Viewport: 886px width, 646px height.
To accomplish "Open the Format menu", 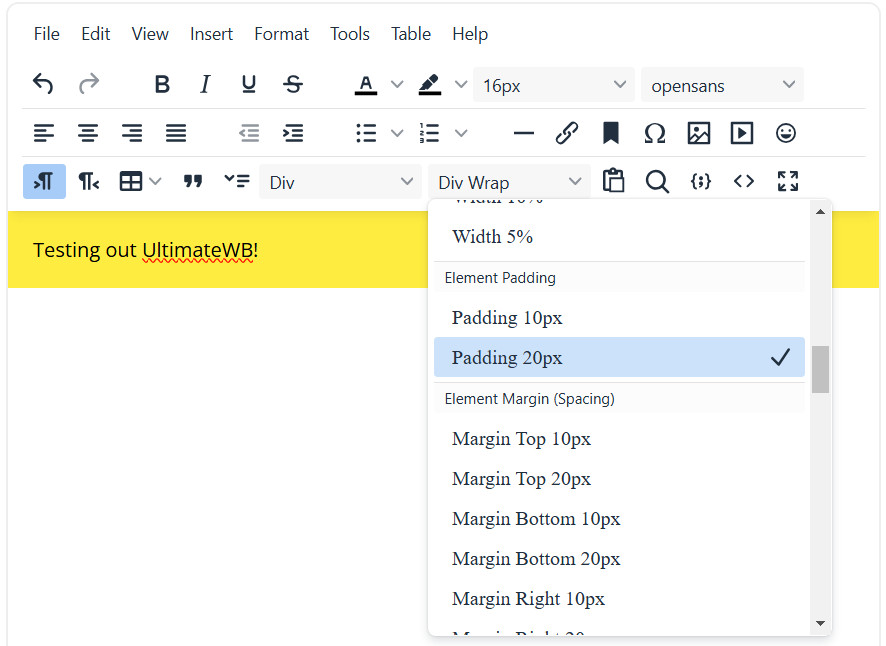I will coord(281,34).
